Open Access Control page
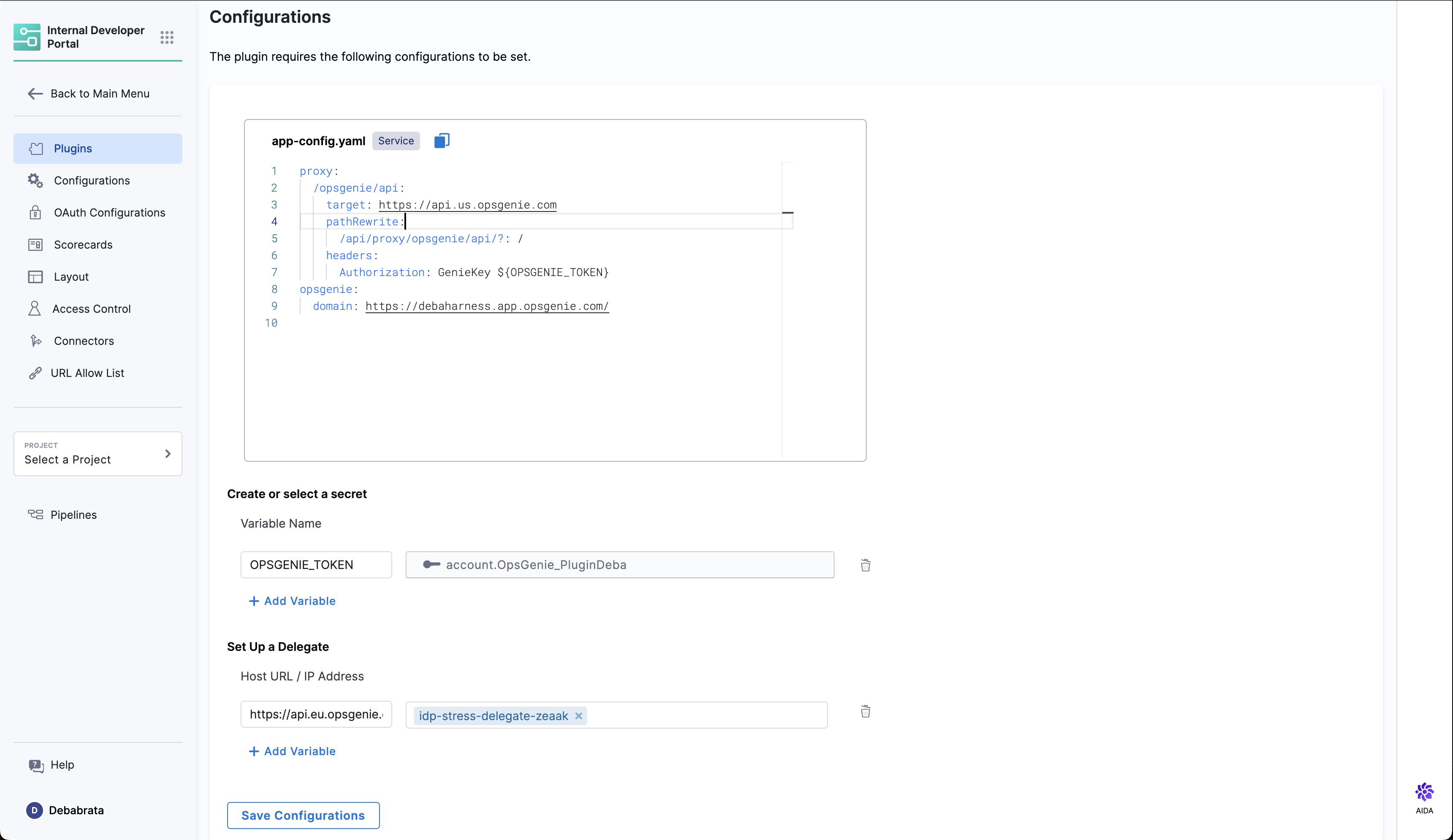This screenshot has height=840, width=1453. click(91, 309)
